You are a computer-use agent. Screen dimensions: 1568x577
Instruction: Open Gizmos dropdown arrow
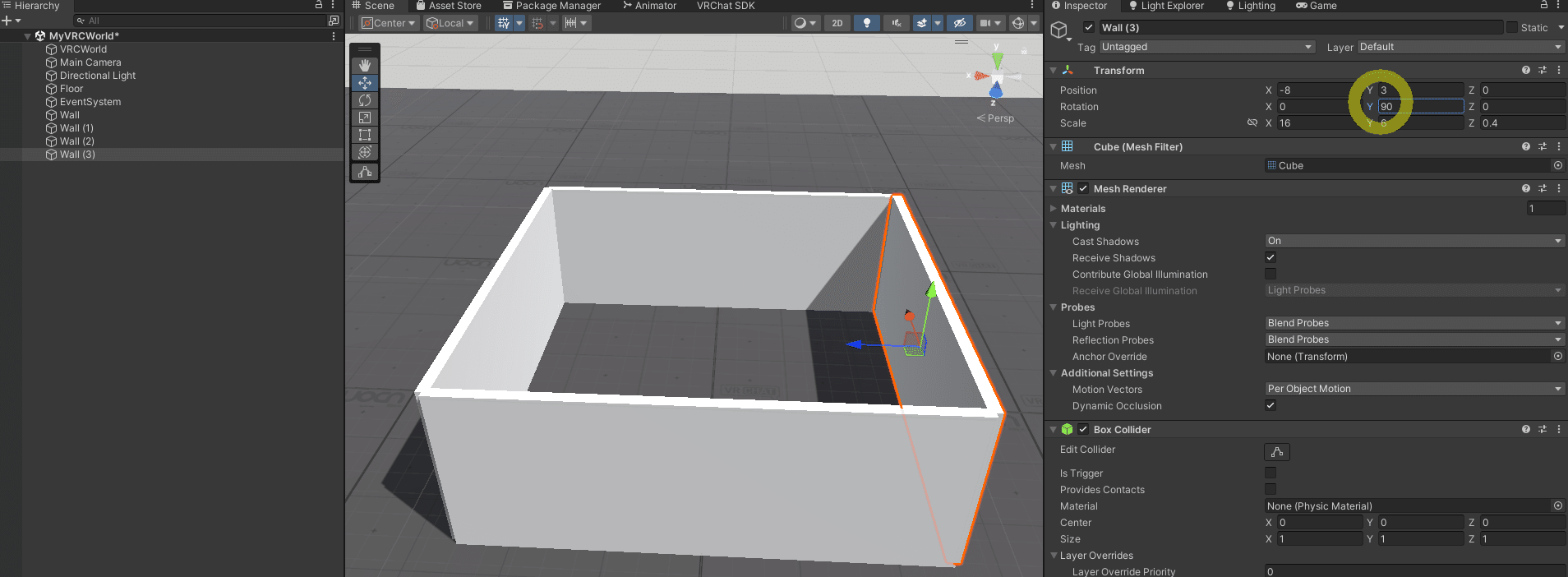(1034, 23)
